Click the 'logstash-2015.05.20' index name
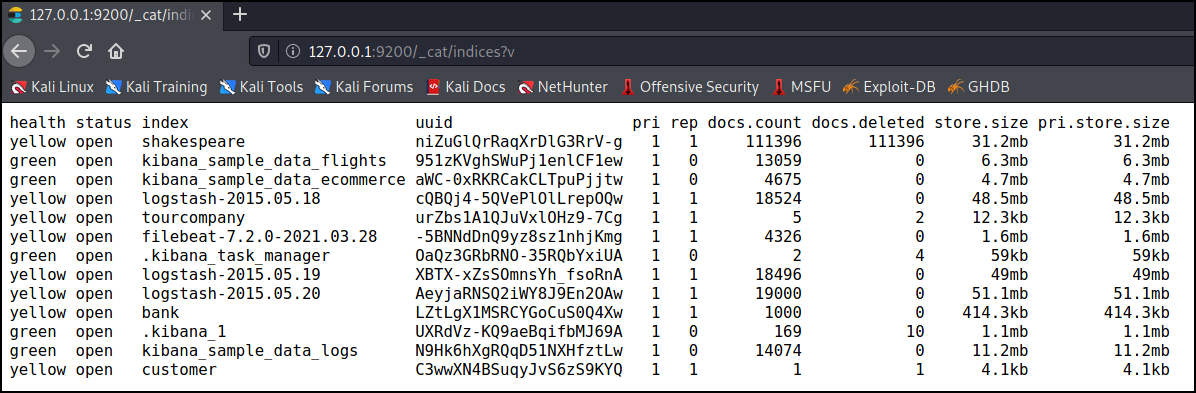The image size is (1196, 393). [x=231, y=295]
